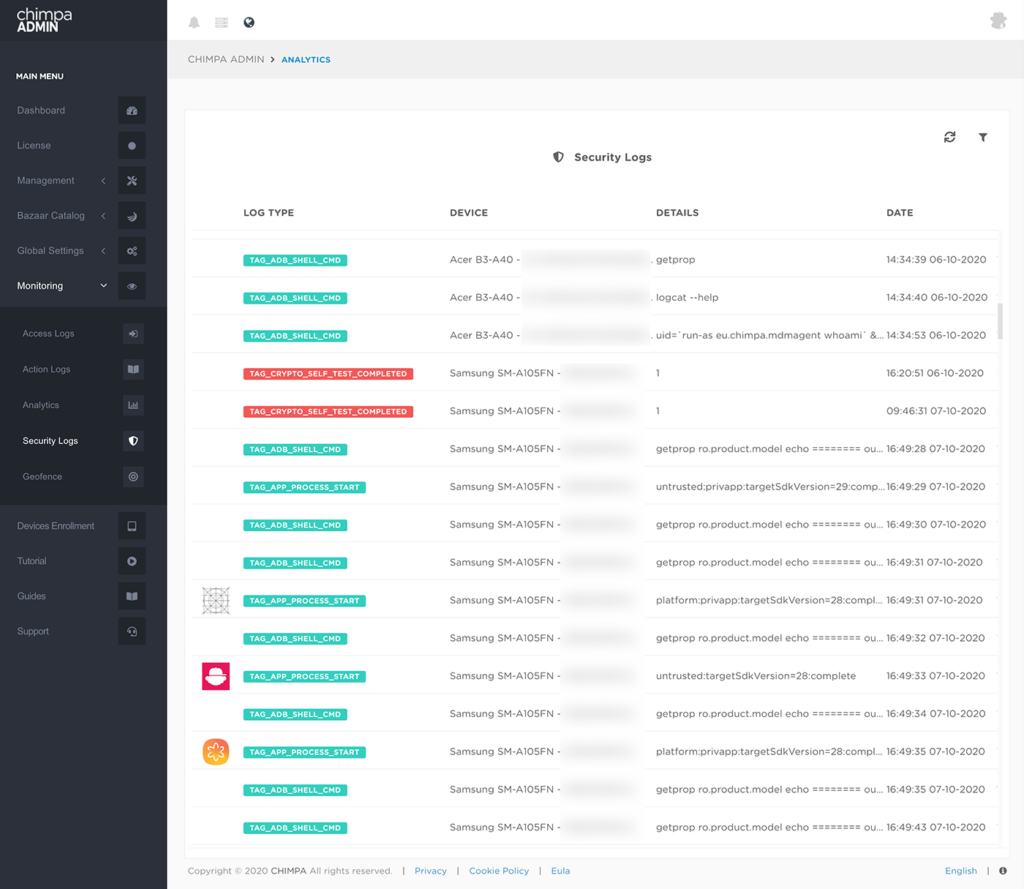The height and width of the screenshot is (889, 1024).
Task: Refresh the Security Logs table
Action: pyautogui.click(x=950, y=137)
